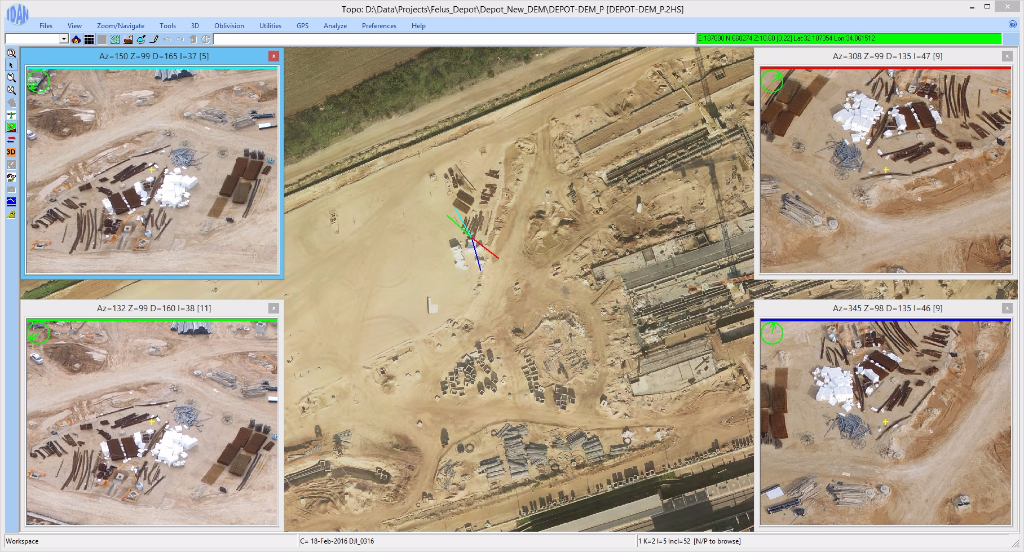This screenshot has height=552, width=1024.
Task: Expand the toolbar combo box dropdown arrow
Action: point(64,39)
